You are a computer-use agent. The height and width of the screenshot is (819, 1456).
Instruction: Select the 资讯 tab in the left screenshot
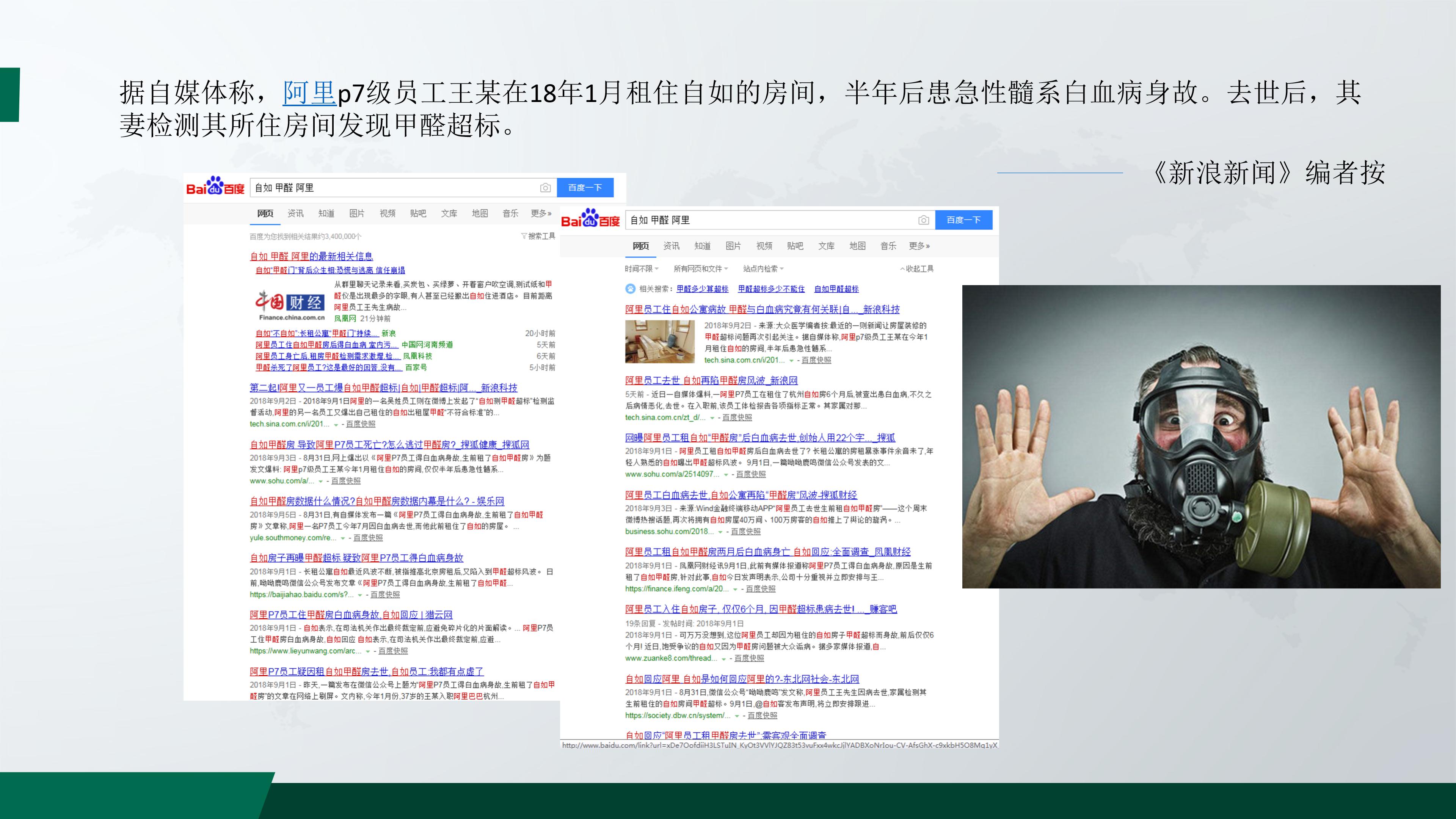coord(295,213)
